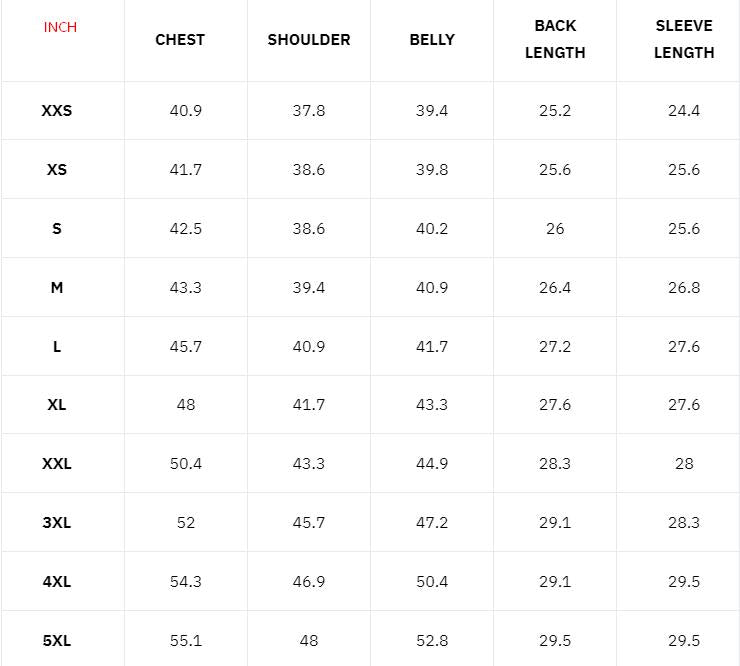Select the belly value 52.8 for 5XL
The image size is (740, 666).
(x=432, y=641)
